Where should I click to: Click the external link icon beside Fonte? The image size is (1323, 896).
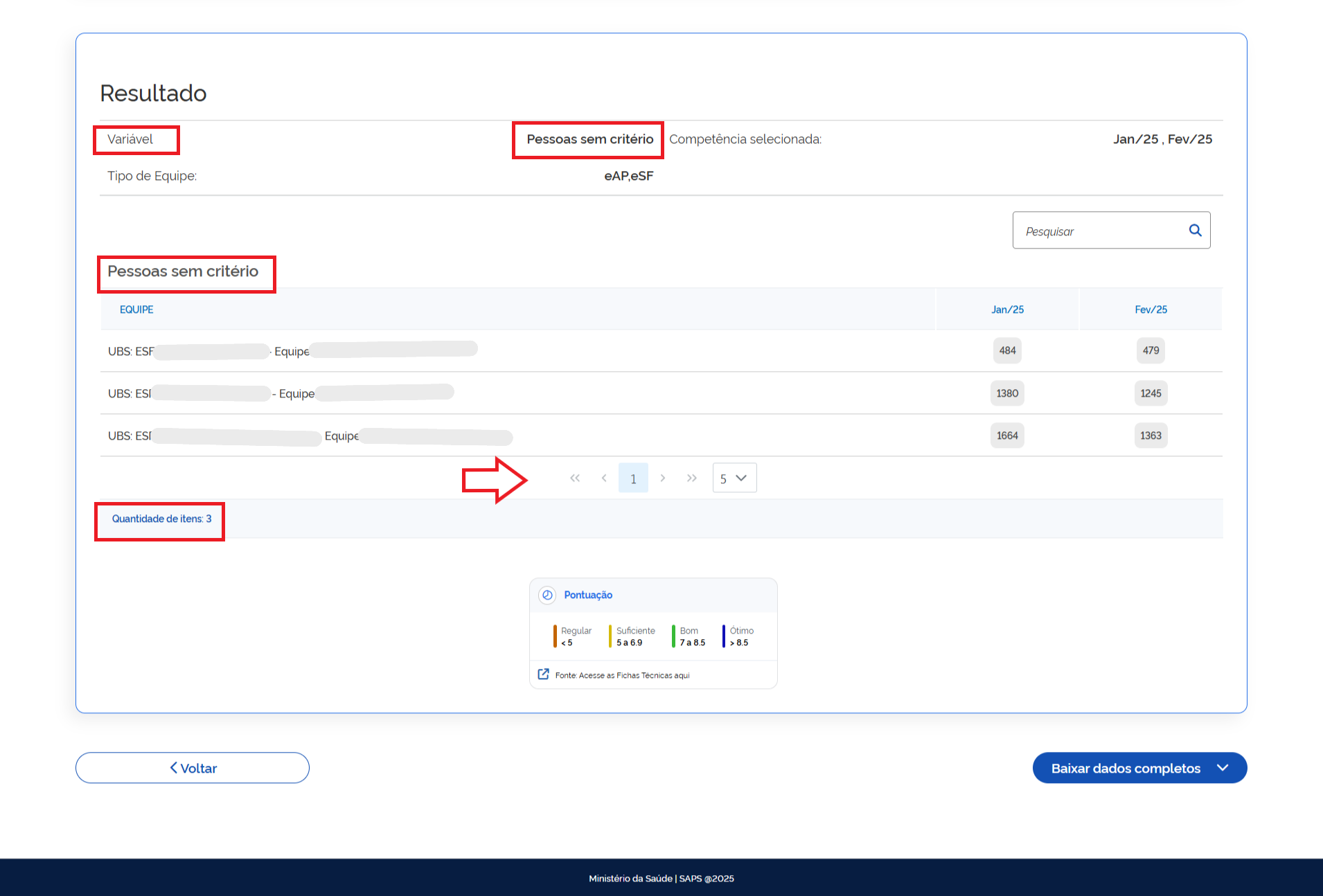pyautogui.click(x=544, y=674)
